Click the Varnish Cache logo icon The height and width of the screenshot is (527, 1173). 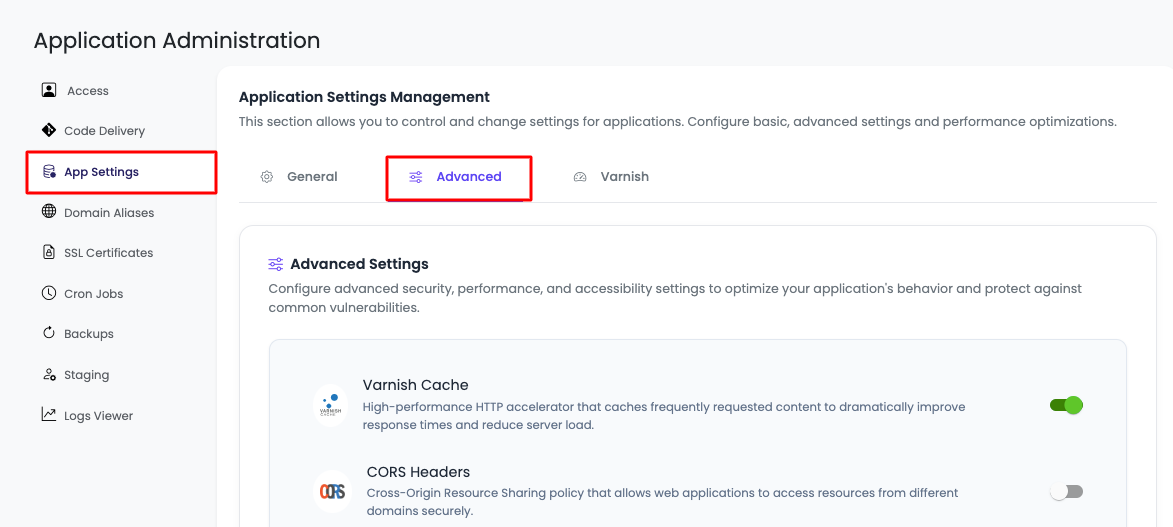(330, 405)
